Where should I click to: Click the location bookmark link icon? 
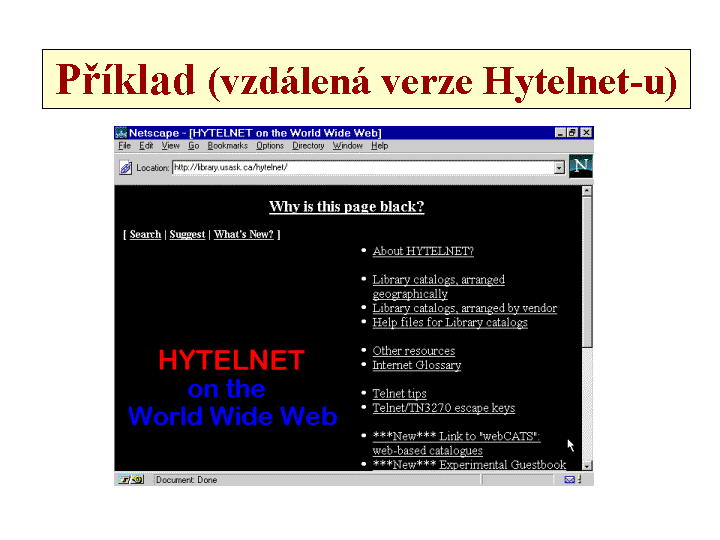pos(125,168)
